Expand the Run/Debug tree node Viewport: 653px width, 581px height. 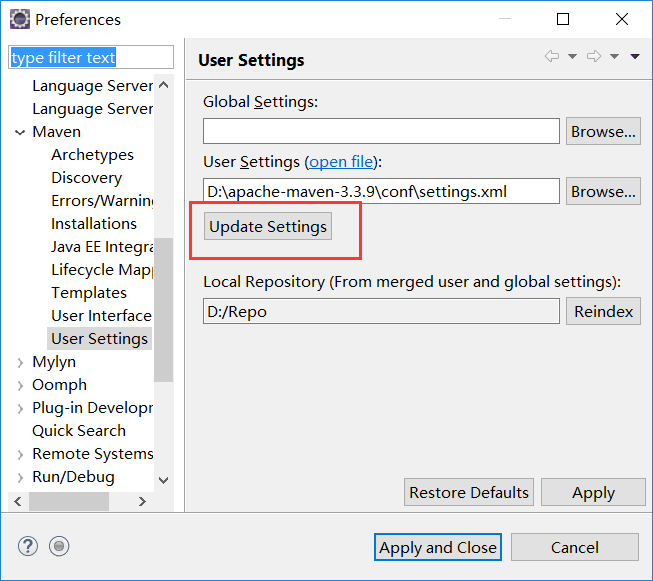(20, 477)
